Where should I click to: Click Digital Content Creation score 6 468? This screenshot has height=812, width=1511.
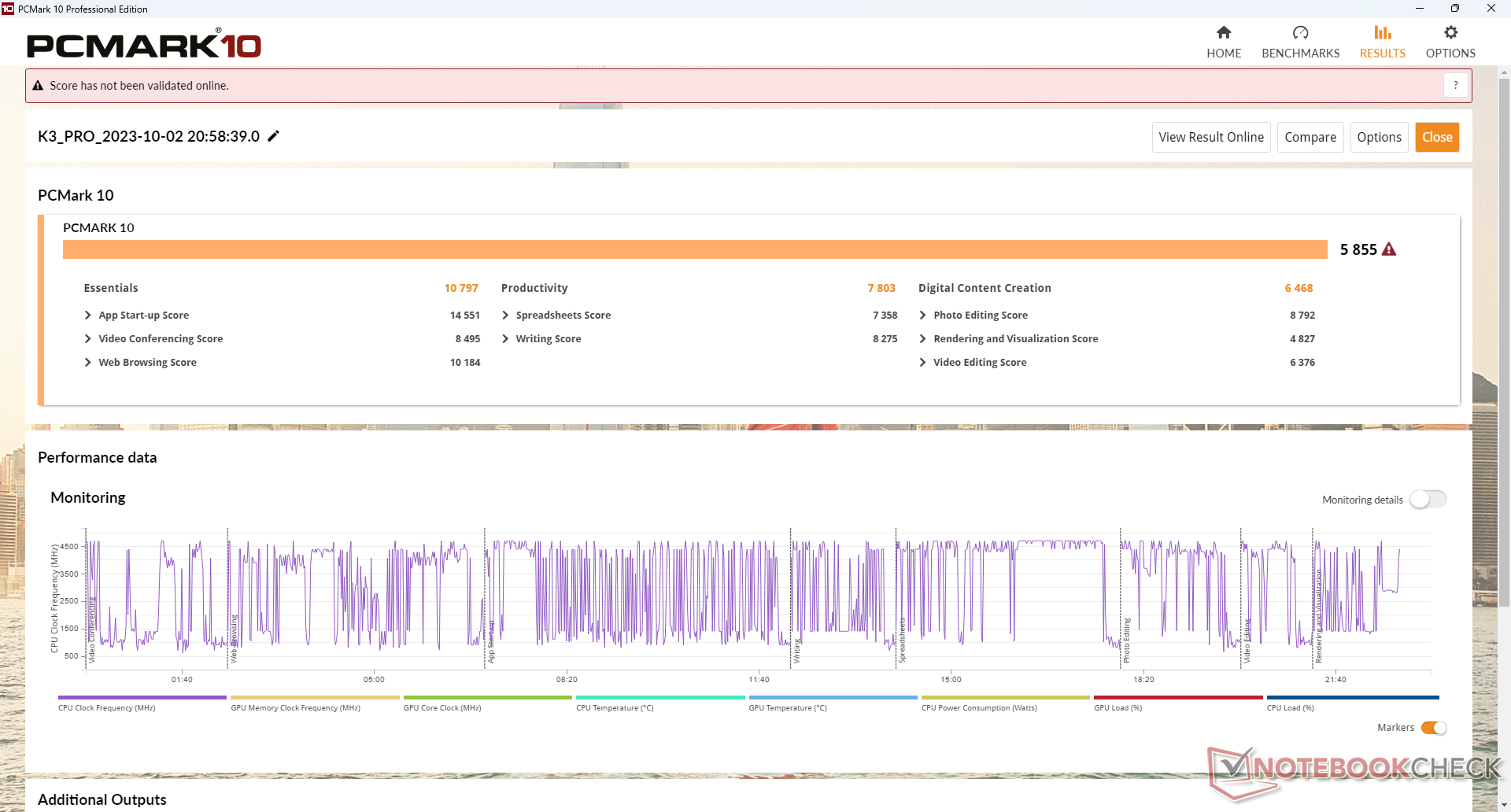[1299, 288]
